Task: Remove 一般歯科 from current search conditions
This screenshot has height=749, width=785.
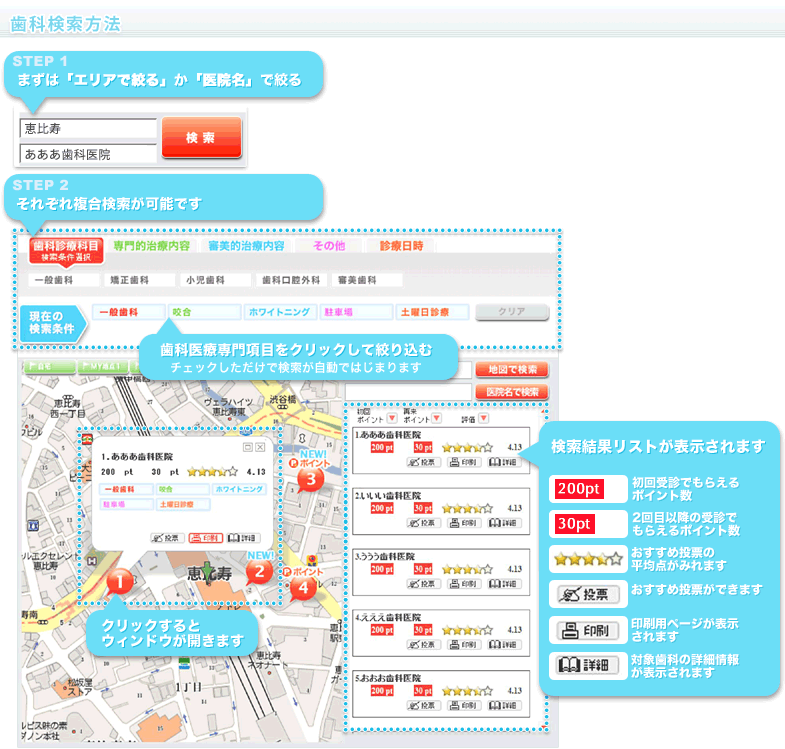Action: pos(129,312)
